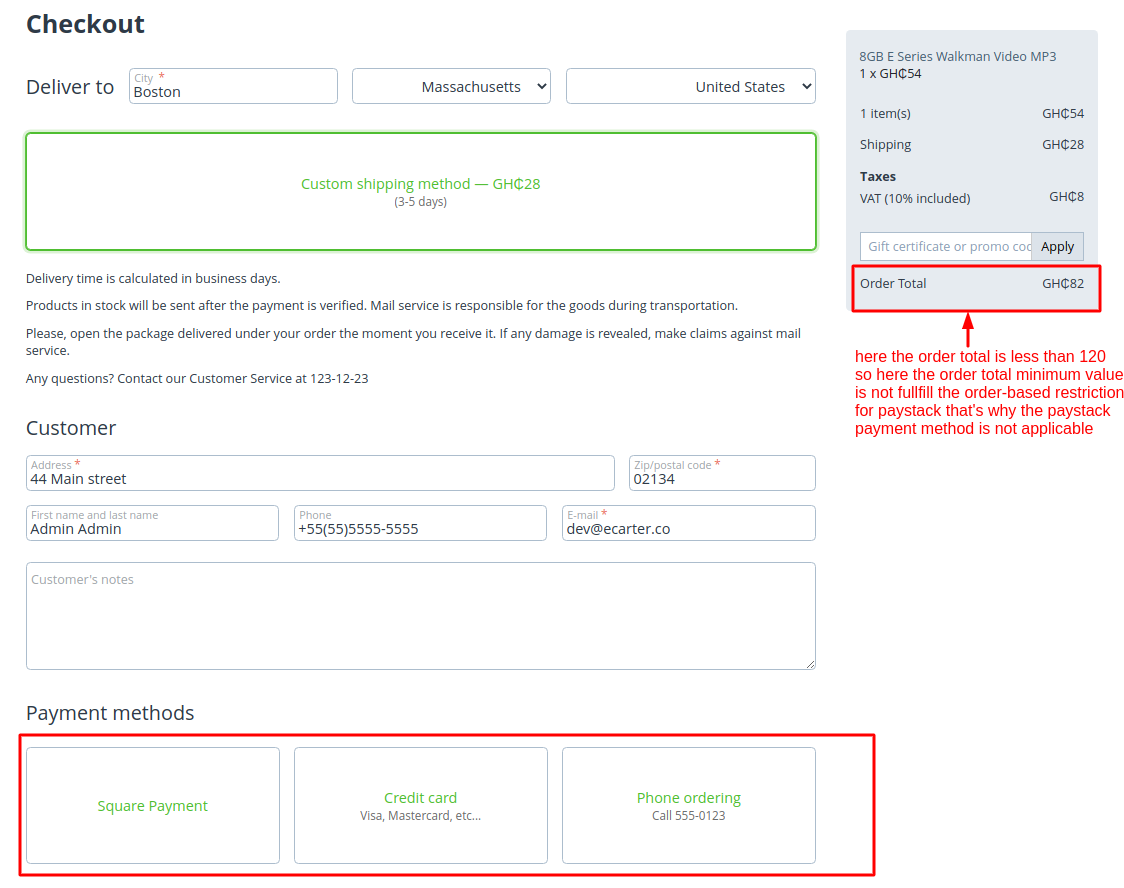This screenshot has width=1124, height=888.
Task: Choose Phone ordering payment method
Action: (x=688, y=806)
